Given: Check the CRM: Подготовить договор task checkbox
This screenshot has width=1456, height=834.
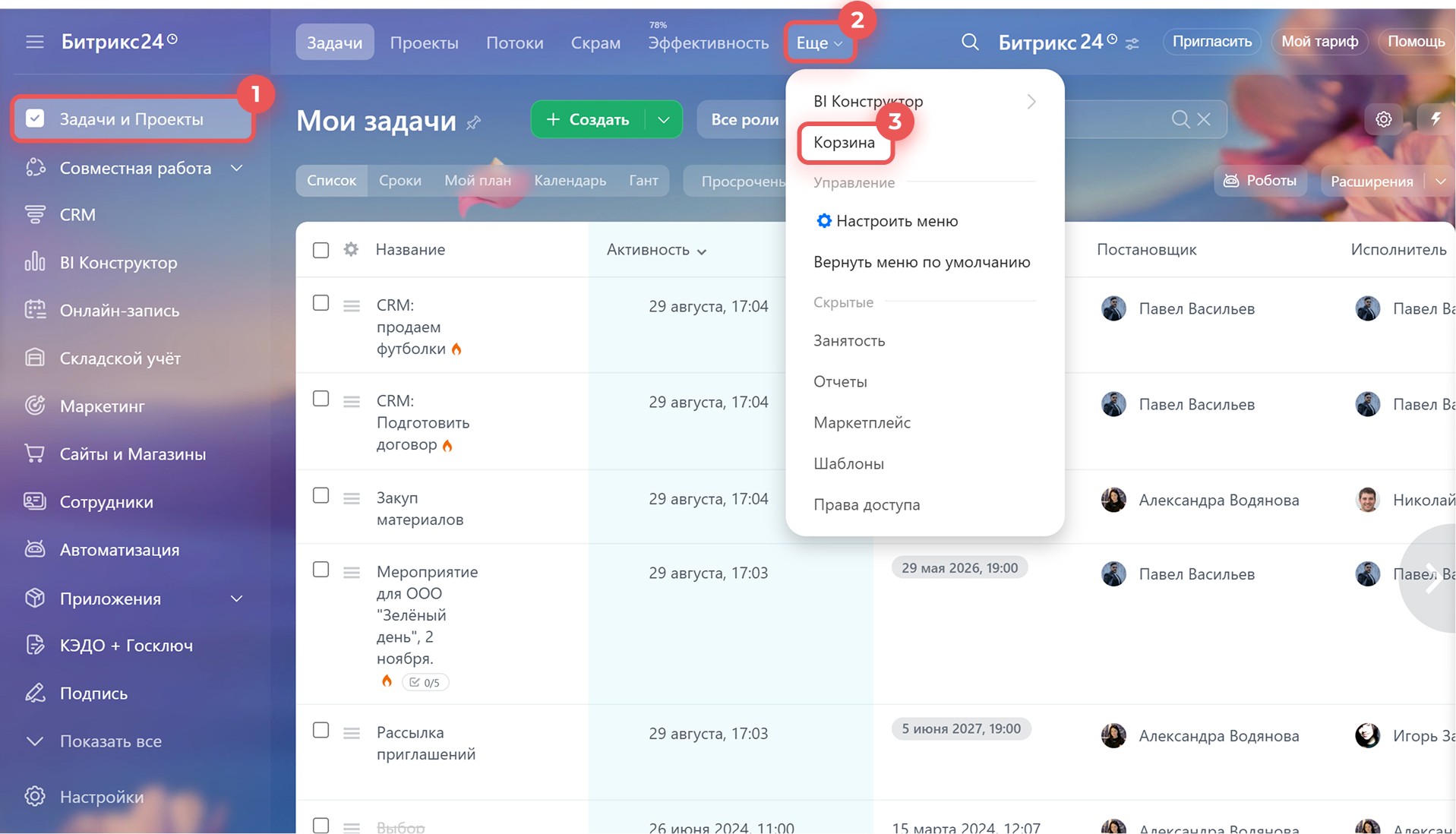Looking at the screenshot, I should tap(321, 399).
